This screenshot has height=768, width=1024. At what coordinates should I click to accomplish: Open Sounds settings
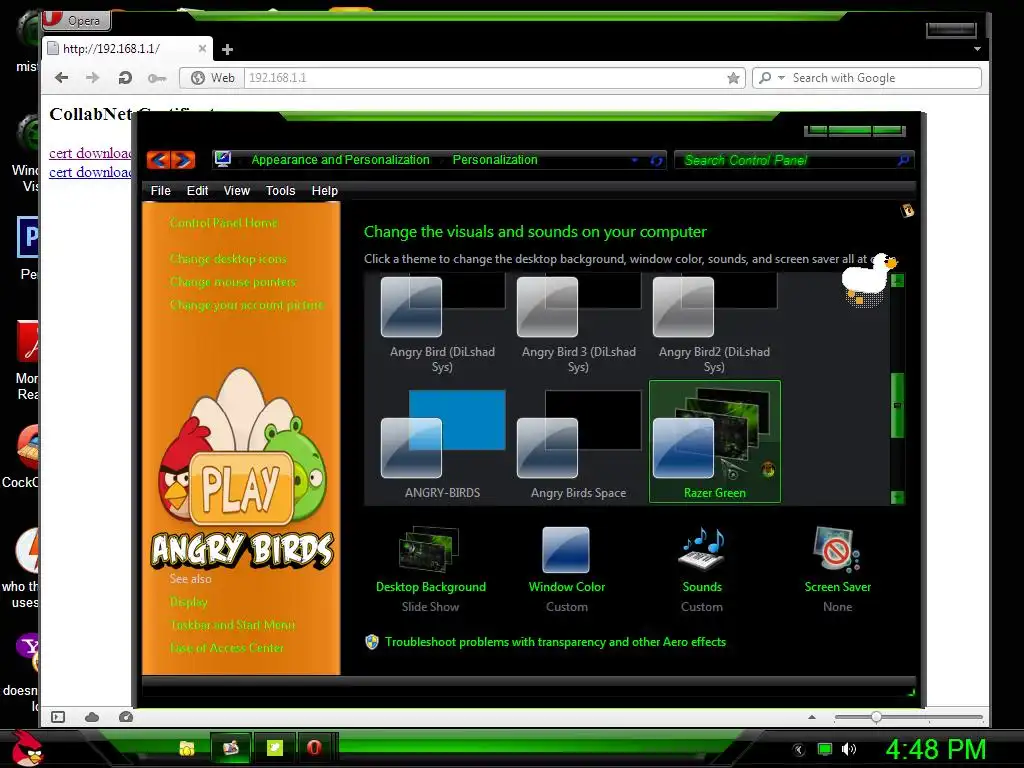click(702, 569)
